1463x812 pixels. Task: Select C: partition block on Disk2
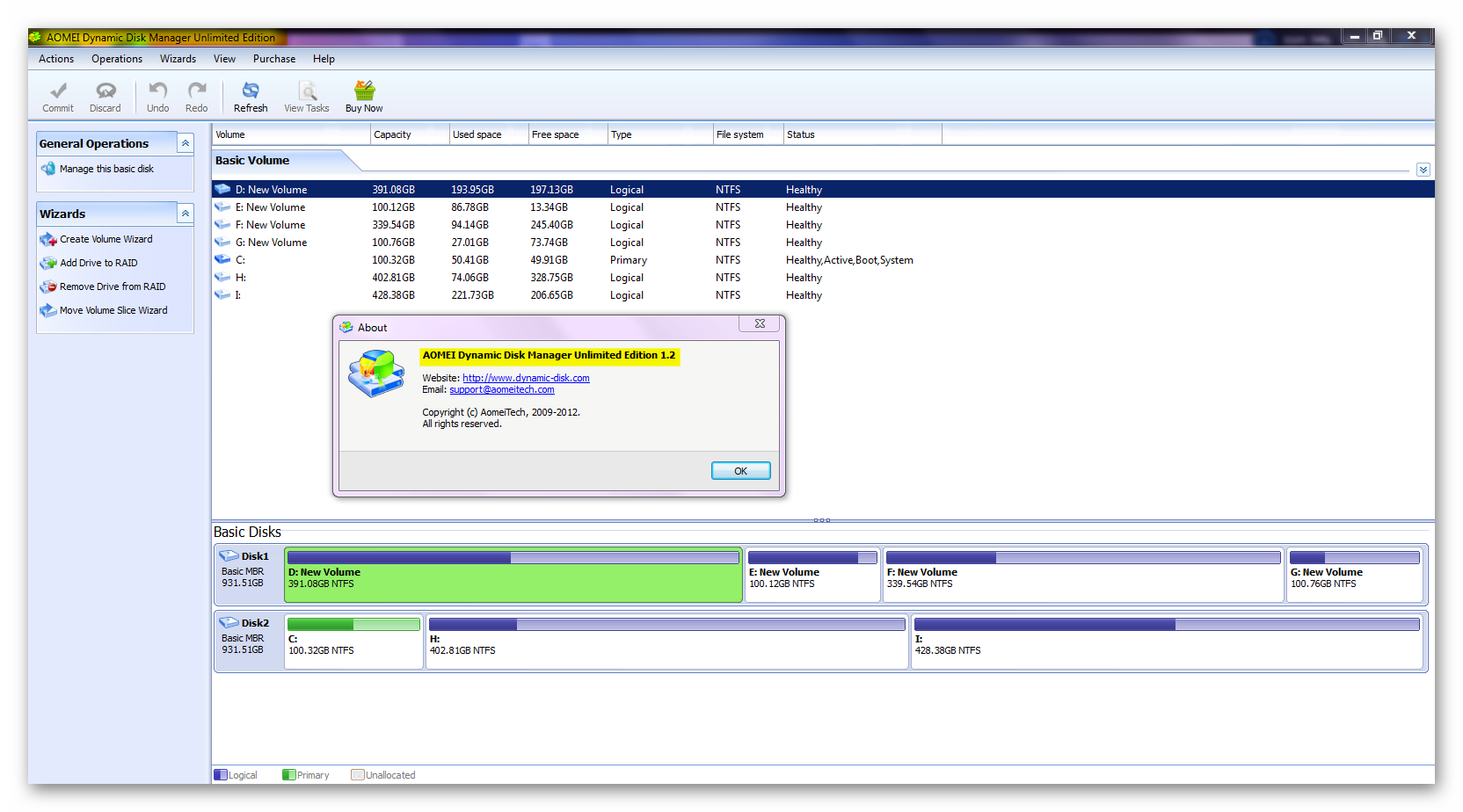click(353, 642)
